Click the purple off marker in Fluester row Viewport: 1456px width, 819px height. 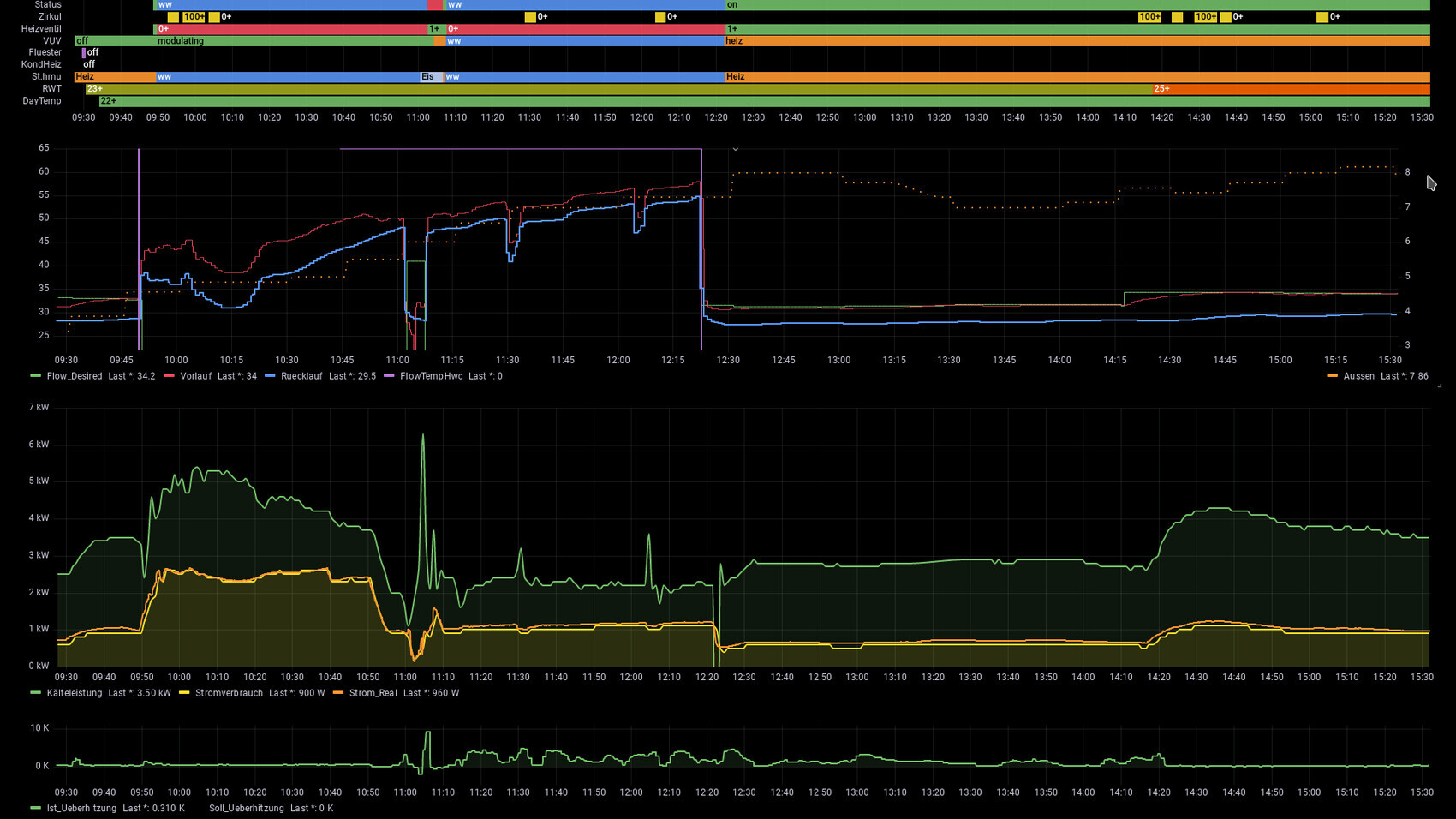pos(84,52)
